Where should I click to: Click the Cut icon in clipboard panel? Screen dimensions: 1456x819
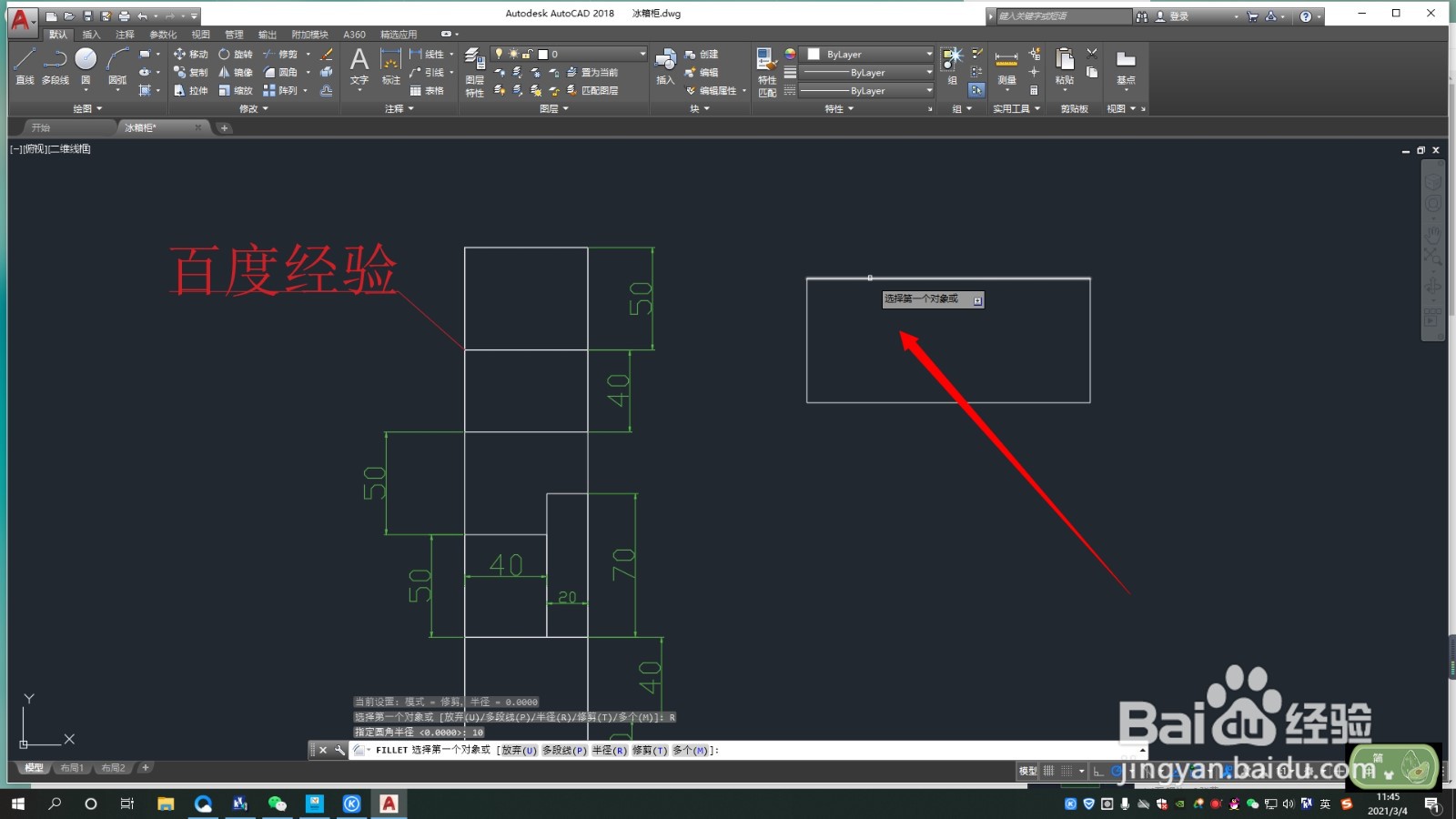tap(1092, 54)
